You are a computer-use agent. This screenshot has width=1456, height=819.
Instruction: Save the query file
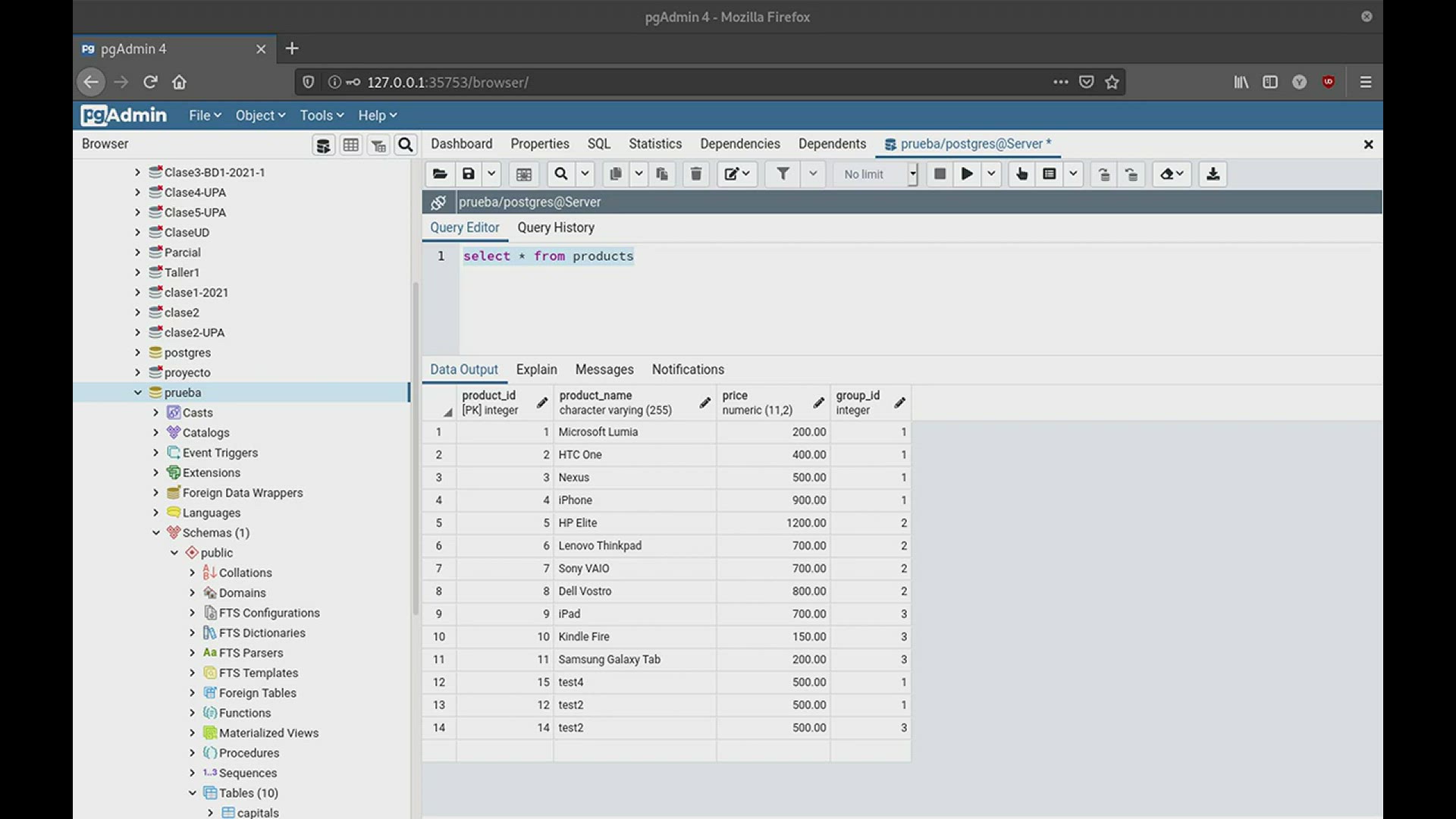click(x=469, y=174)
